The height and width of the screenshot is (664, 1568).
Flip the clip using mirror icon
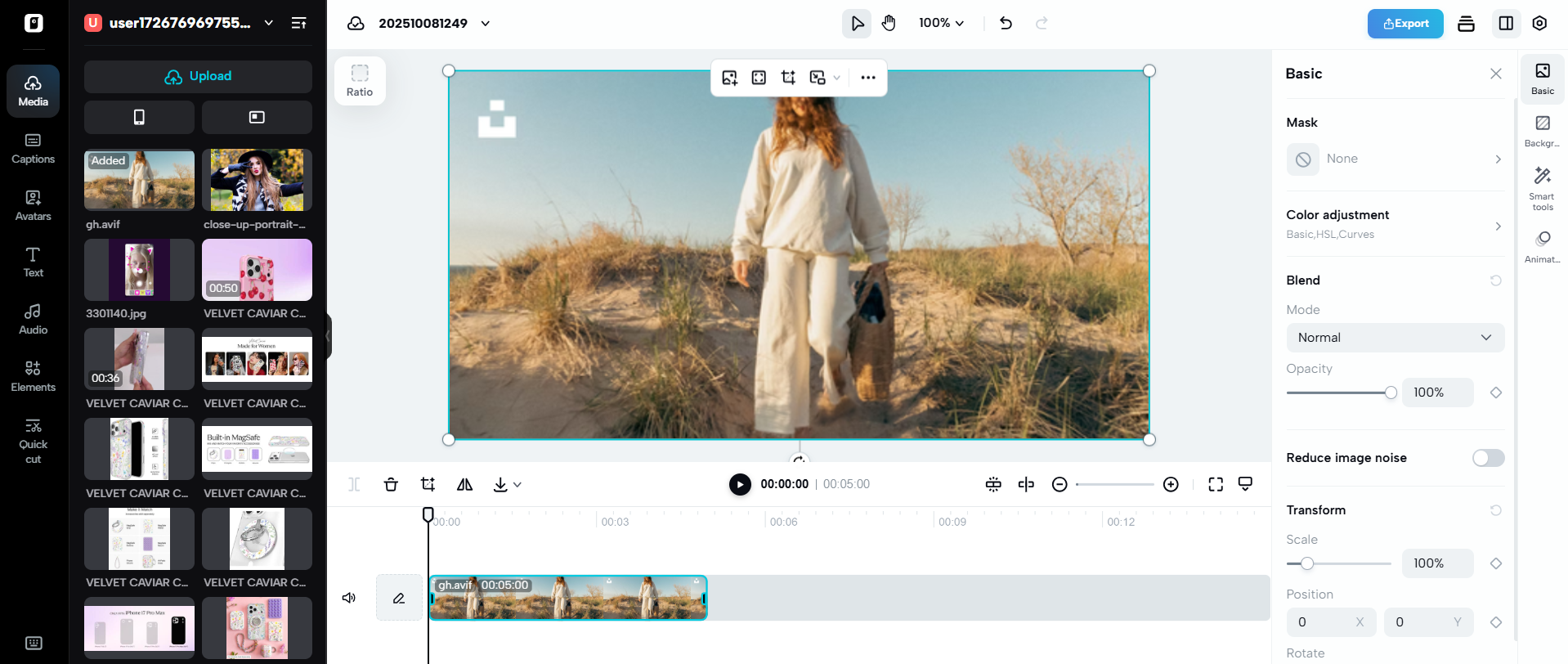coord(464,484)
